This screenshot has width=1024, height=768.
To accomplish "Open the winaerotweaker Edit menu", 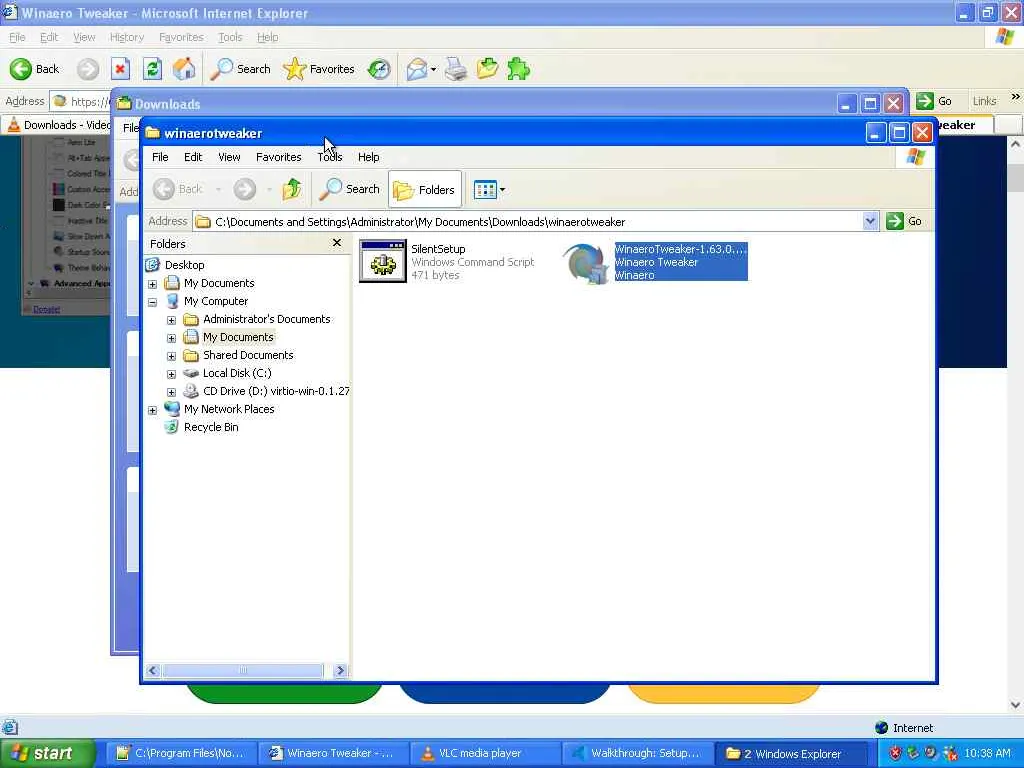I will [193, 157].
